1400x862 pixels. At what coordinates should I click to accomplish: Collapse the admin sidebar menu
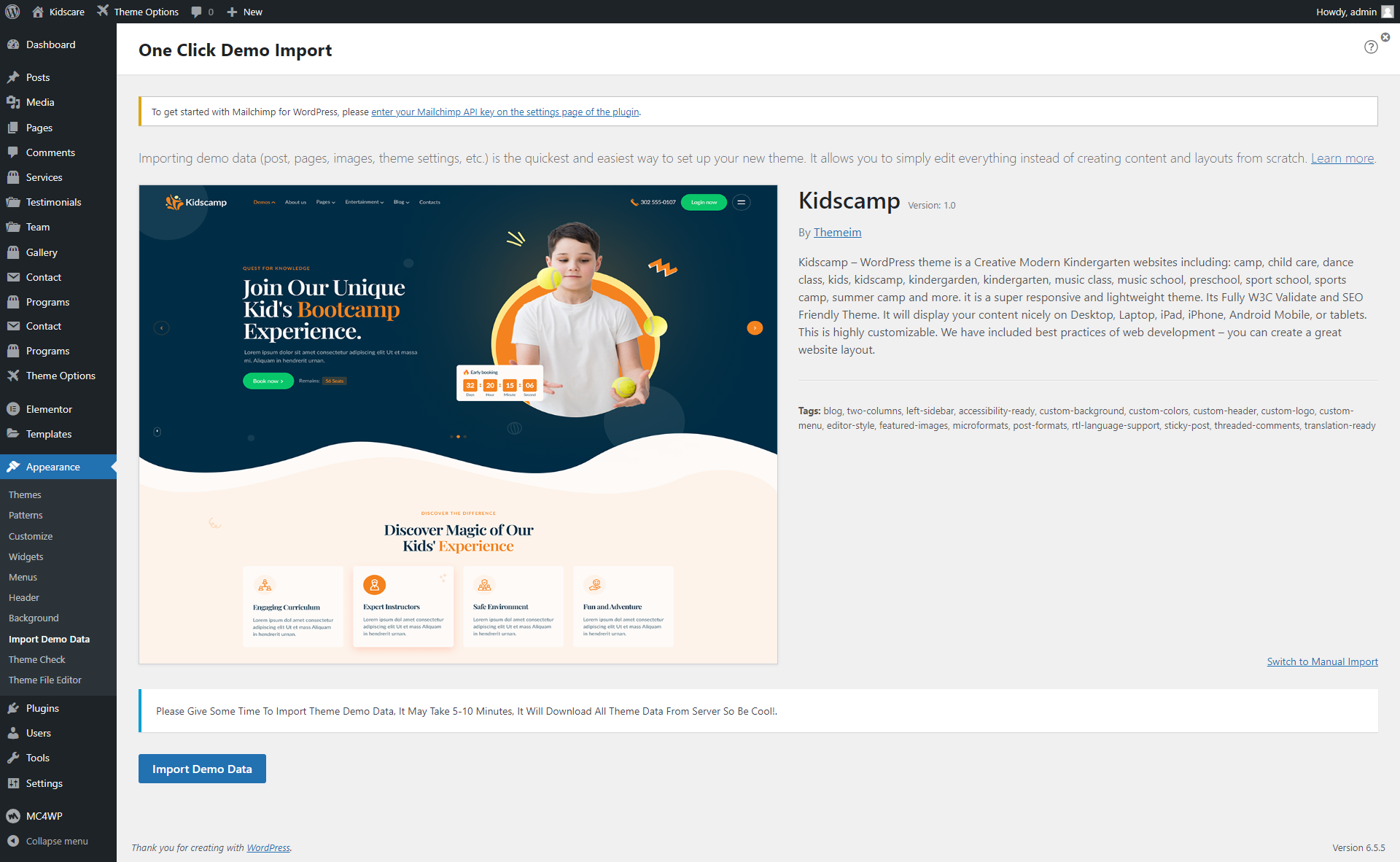pos(48,841)
